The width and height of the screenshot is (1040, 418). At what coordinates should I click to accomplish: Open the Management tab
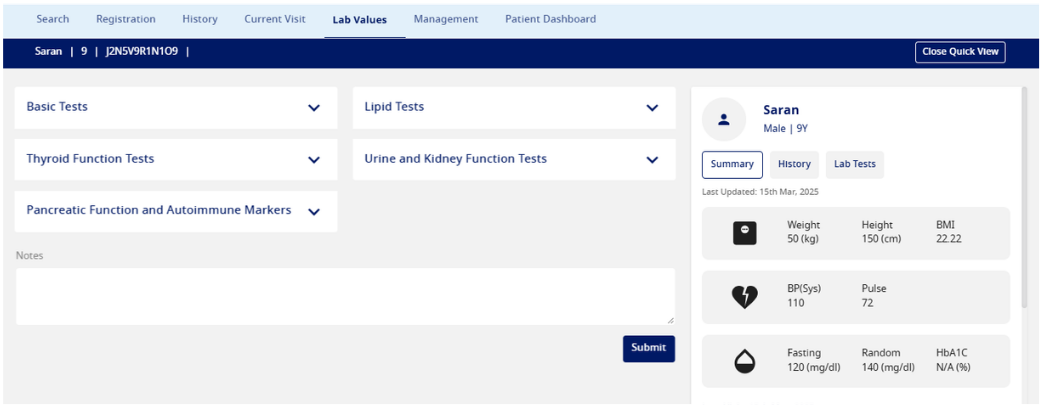pyautogui.click(x=446, y=19)
